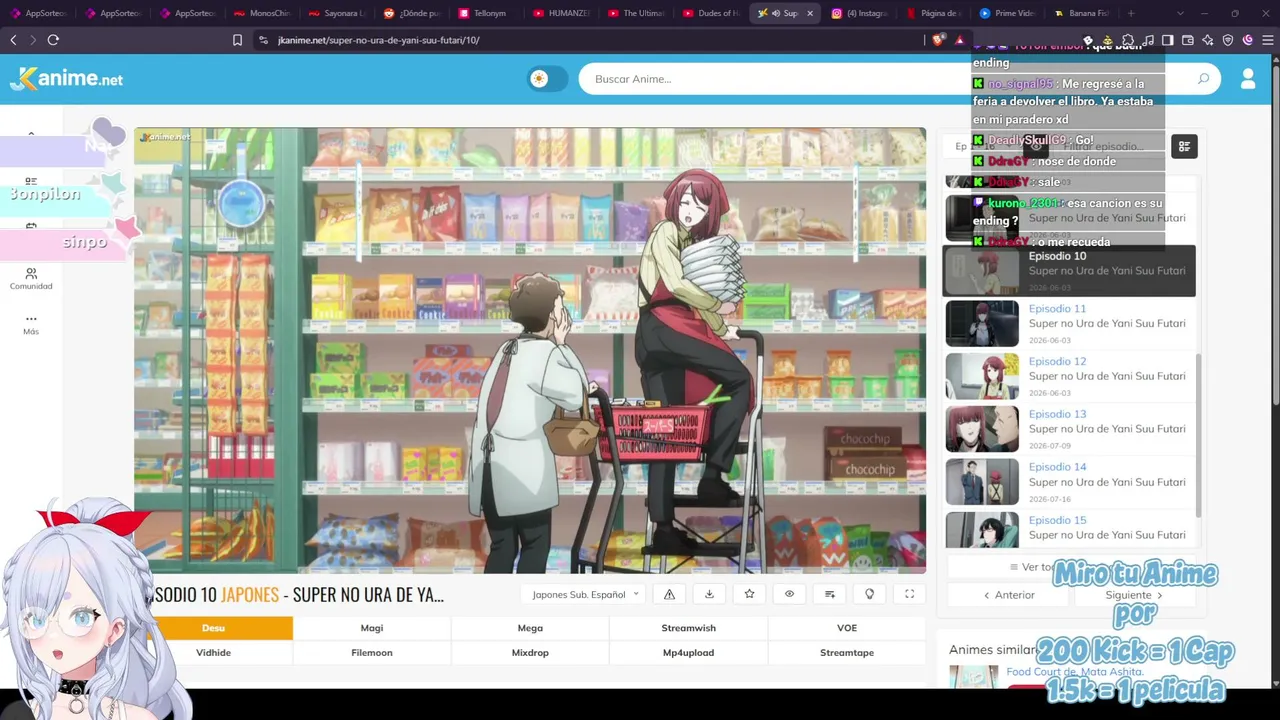Viewport: 1280px width, 720px height.
Task: Click the episode title heading text 'SUPER NO URA DE YA...'
Action: pos(368,595)
